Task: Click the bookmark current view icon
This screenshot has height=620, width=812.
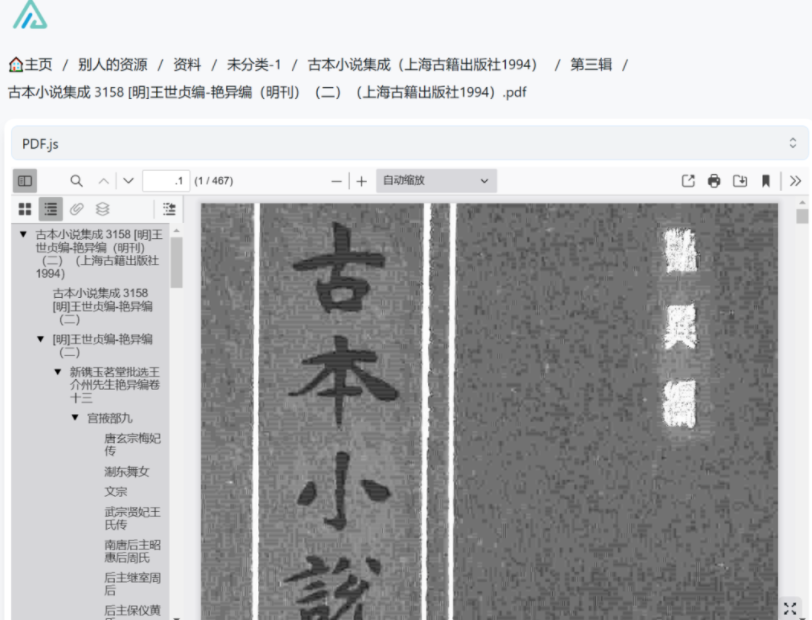Action: [x=766, y=181]
